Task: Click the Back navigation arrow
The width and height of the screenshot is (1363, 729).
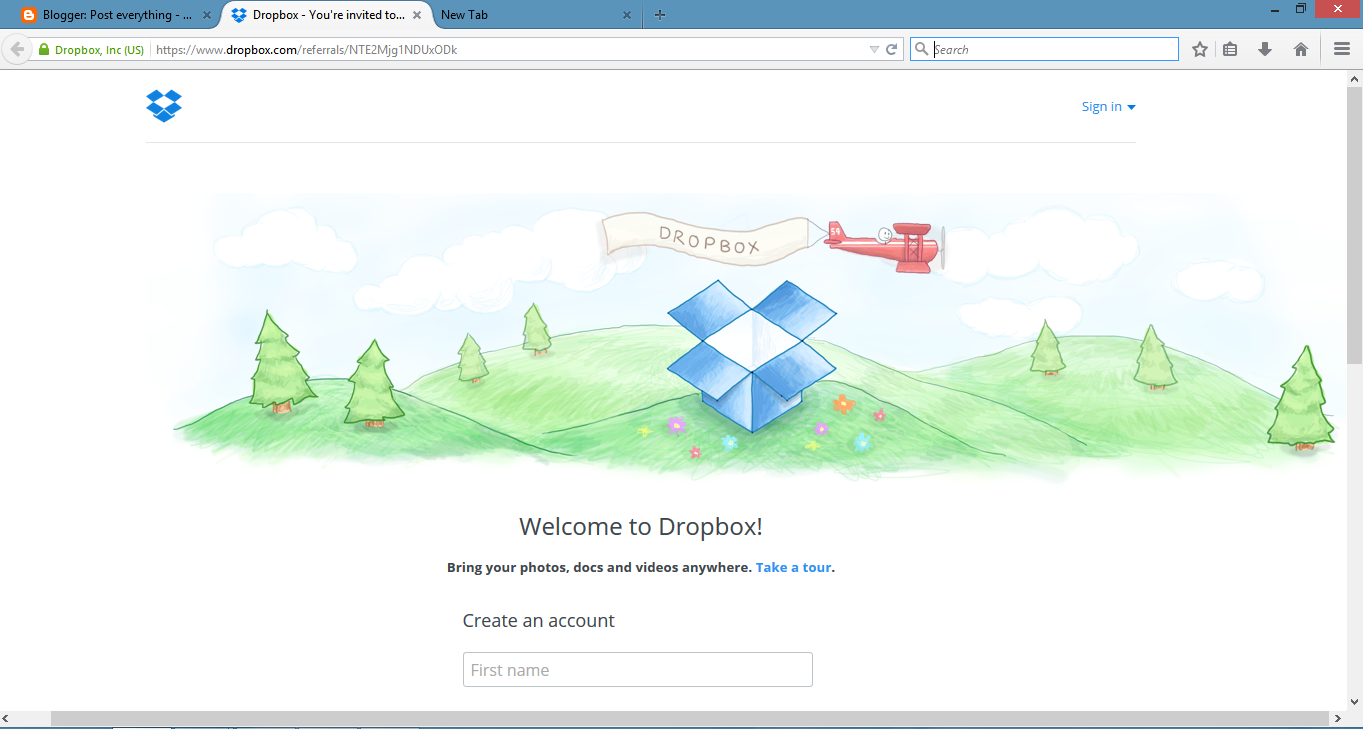Action: (17, 48)
